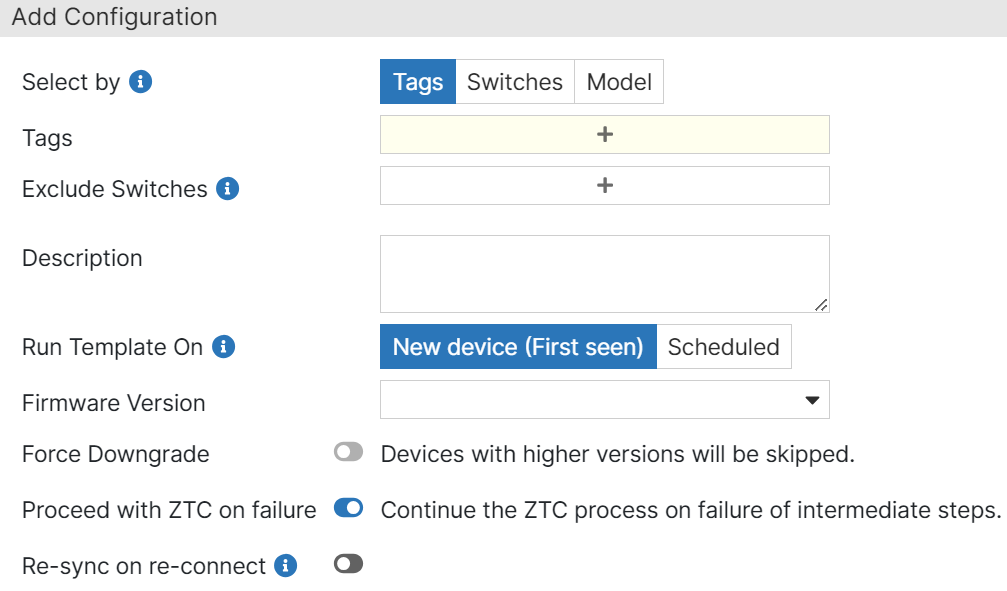Switch to the Switches selection tab
1007x591 pixels.
click(x=514, y=82)
